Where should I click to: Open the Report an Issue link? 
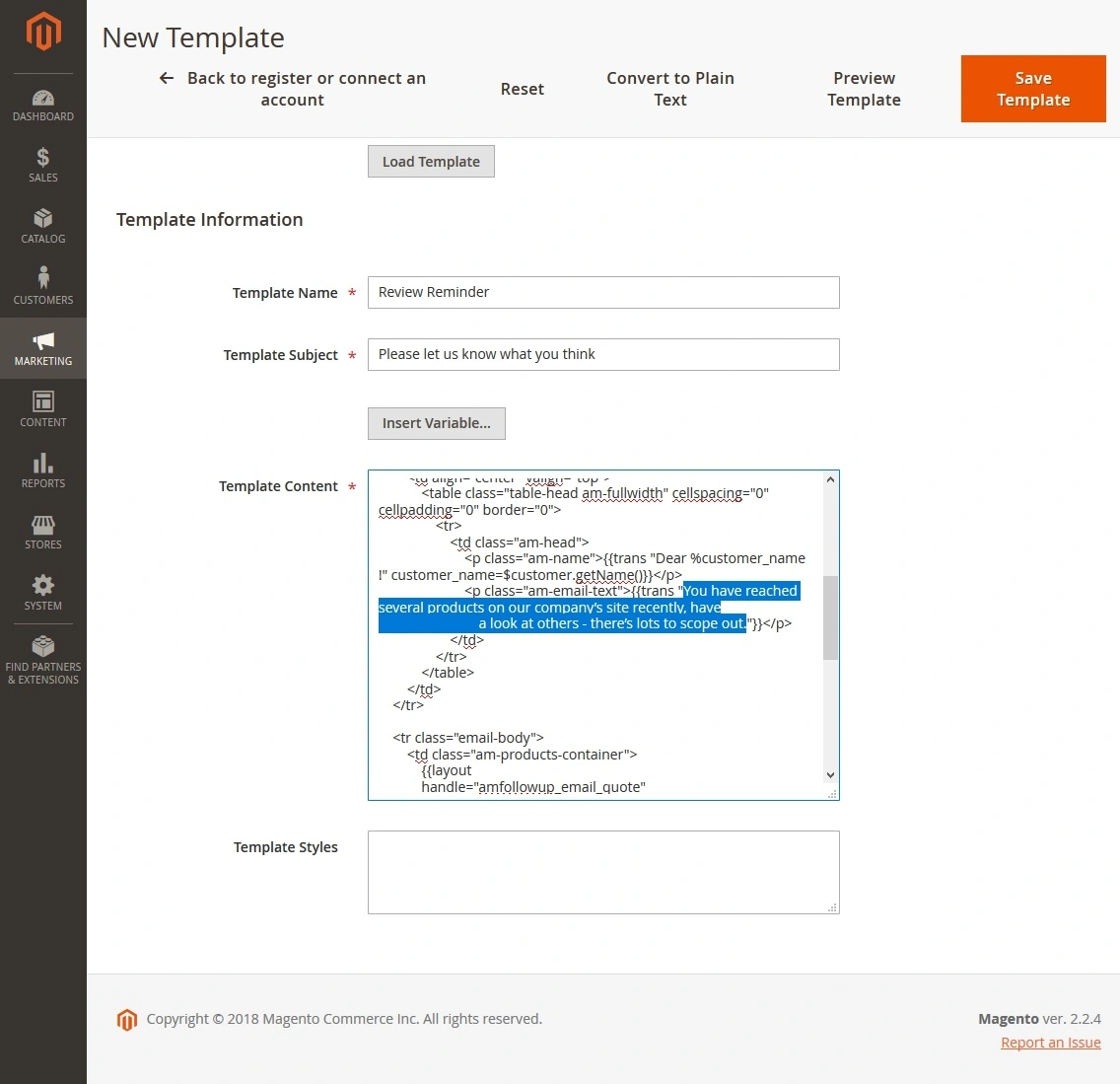(1051, 1042)
